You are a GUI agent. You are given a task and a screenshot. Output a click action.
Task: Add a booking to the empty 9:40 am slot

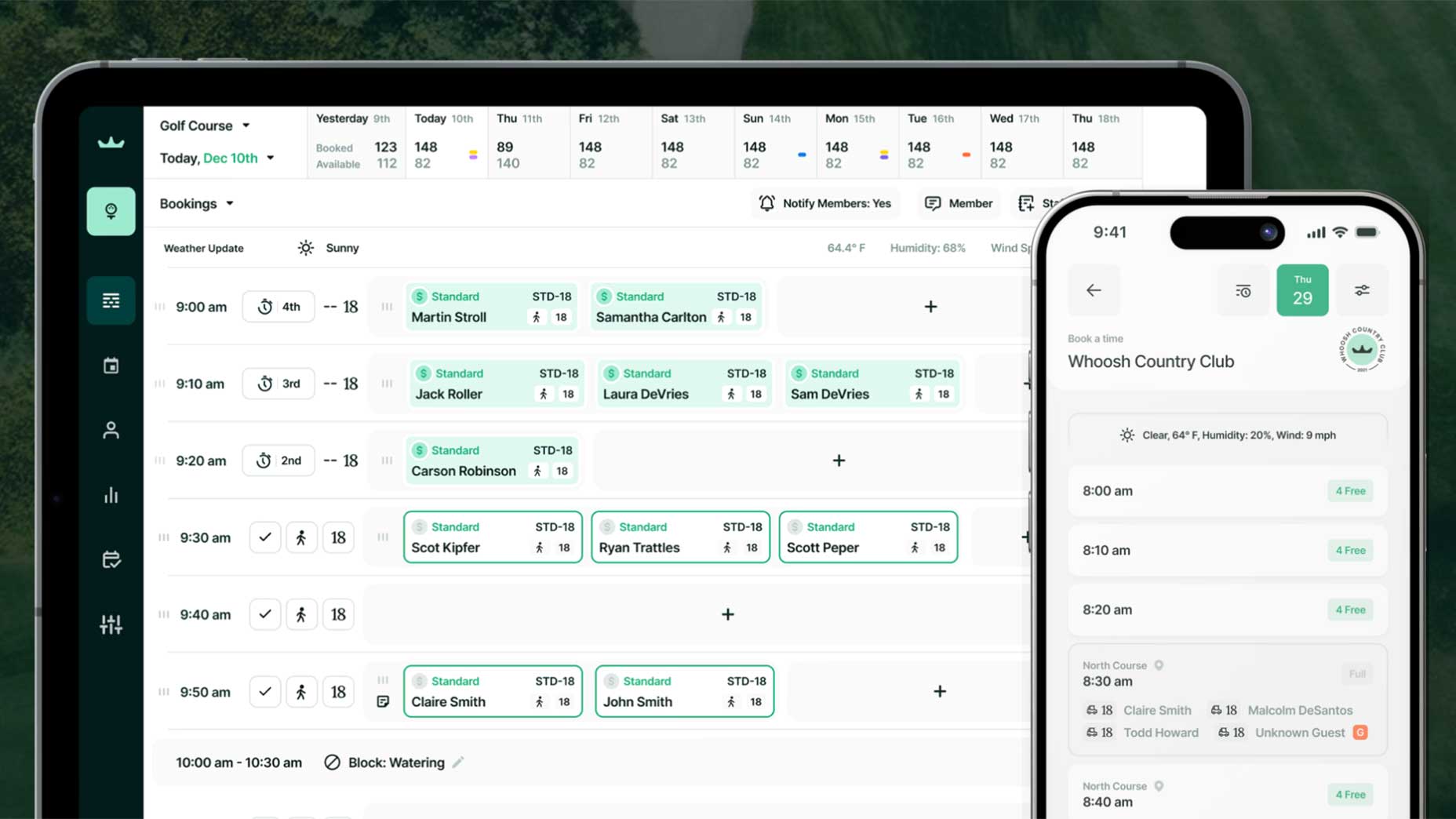(x=727, y=613)
